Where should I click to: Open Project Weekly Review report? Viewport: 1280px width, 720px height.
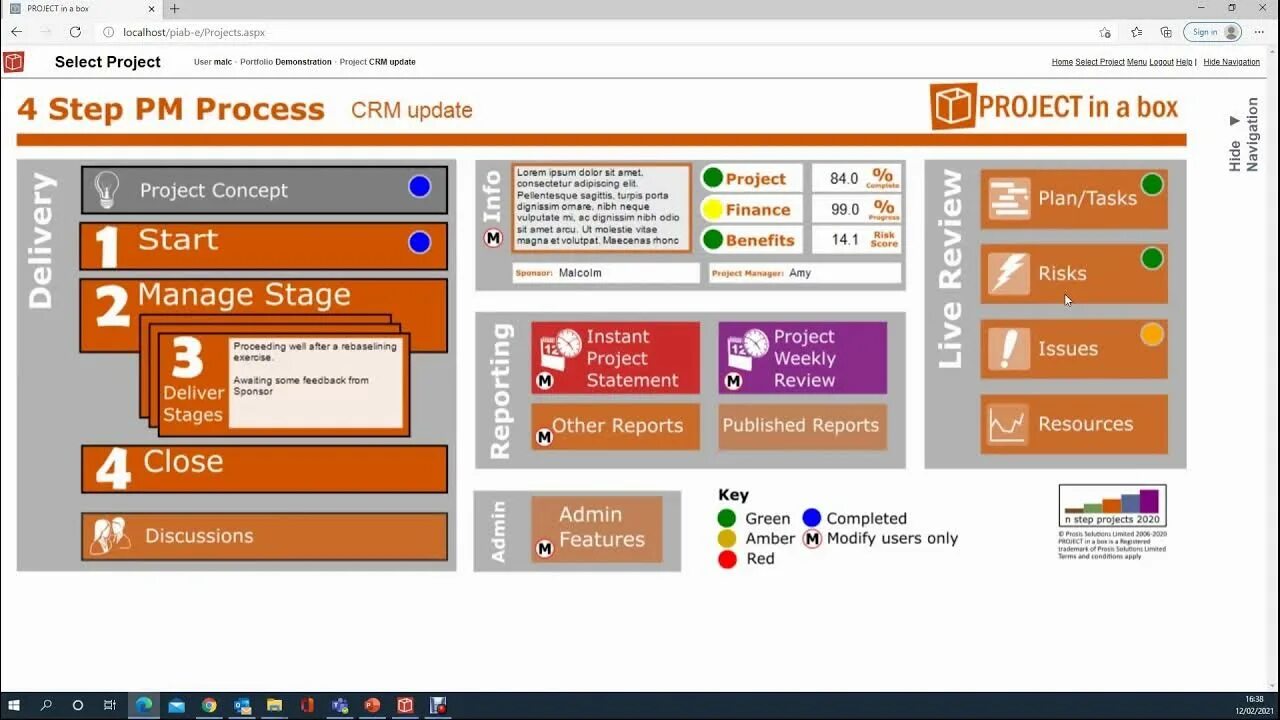803,358
